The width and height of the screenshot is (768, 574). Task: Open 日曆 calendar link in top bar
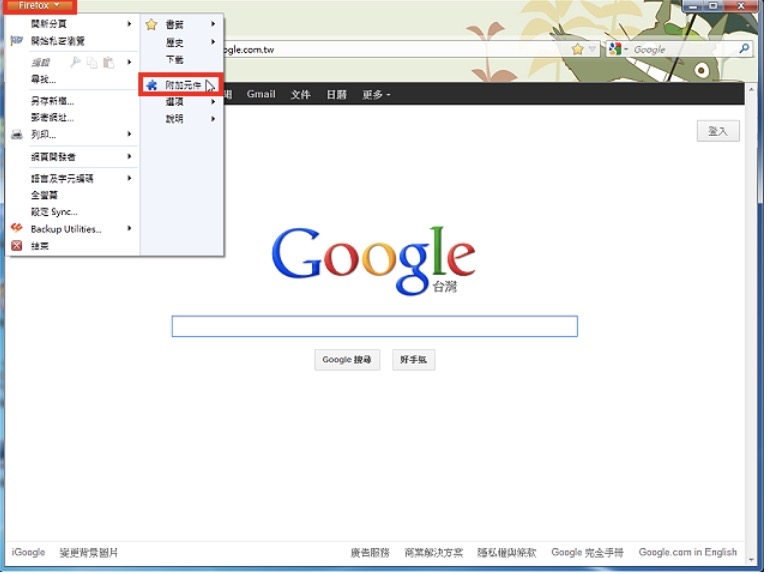(x=336, y=94)
